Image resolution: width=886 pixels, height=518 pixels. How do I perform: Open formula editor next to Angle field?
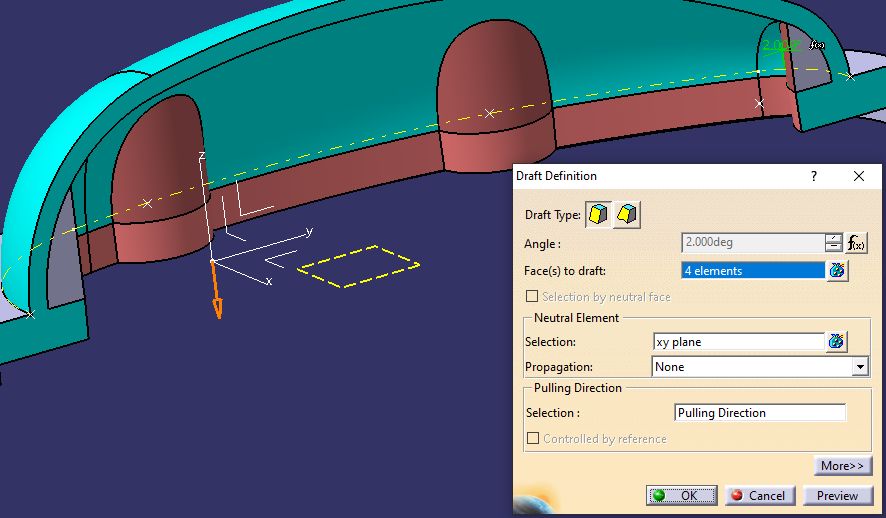[857, 243]
